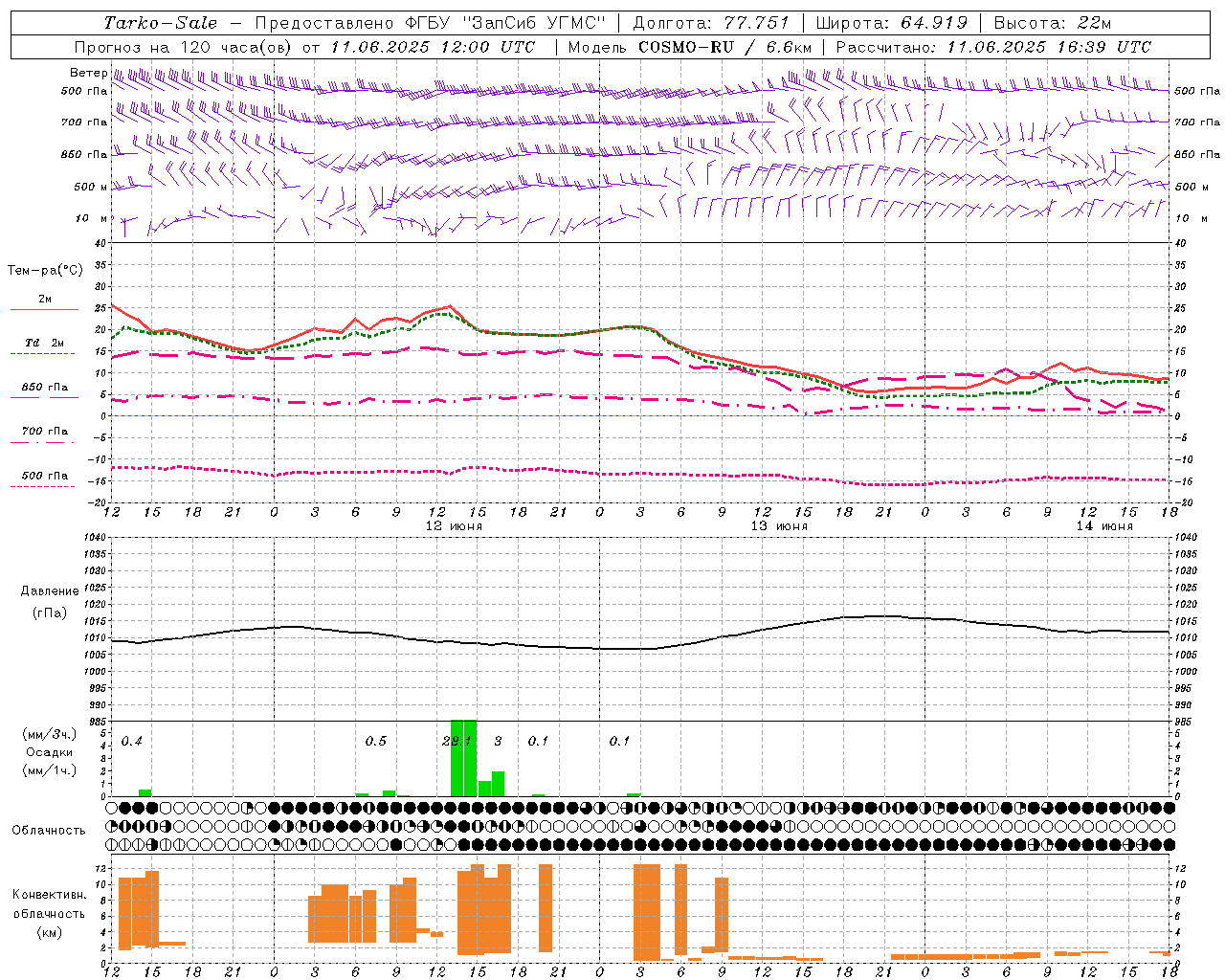Viewport: 1225px width, 980px height.
Task: Select the (мм/3ч.) precipitation unit label
Action: tap(50, 734)
